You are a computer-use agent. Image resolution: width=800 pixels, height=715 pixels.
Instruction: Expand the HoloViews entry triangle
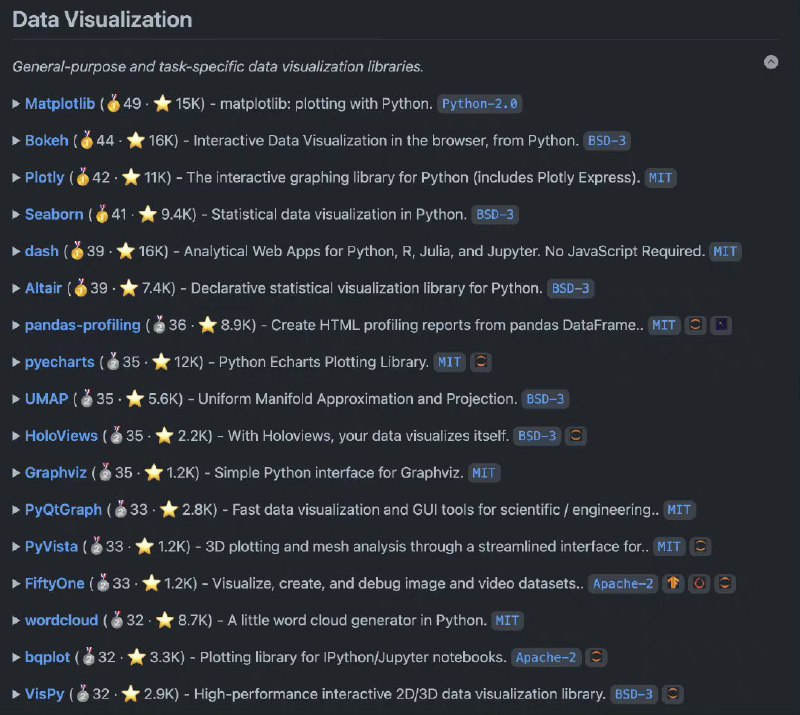tap(16, 436)
